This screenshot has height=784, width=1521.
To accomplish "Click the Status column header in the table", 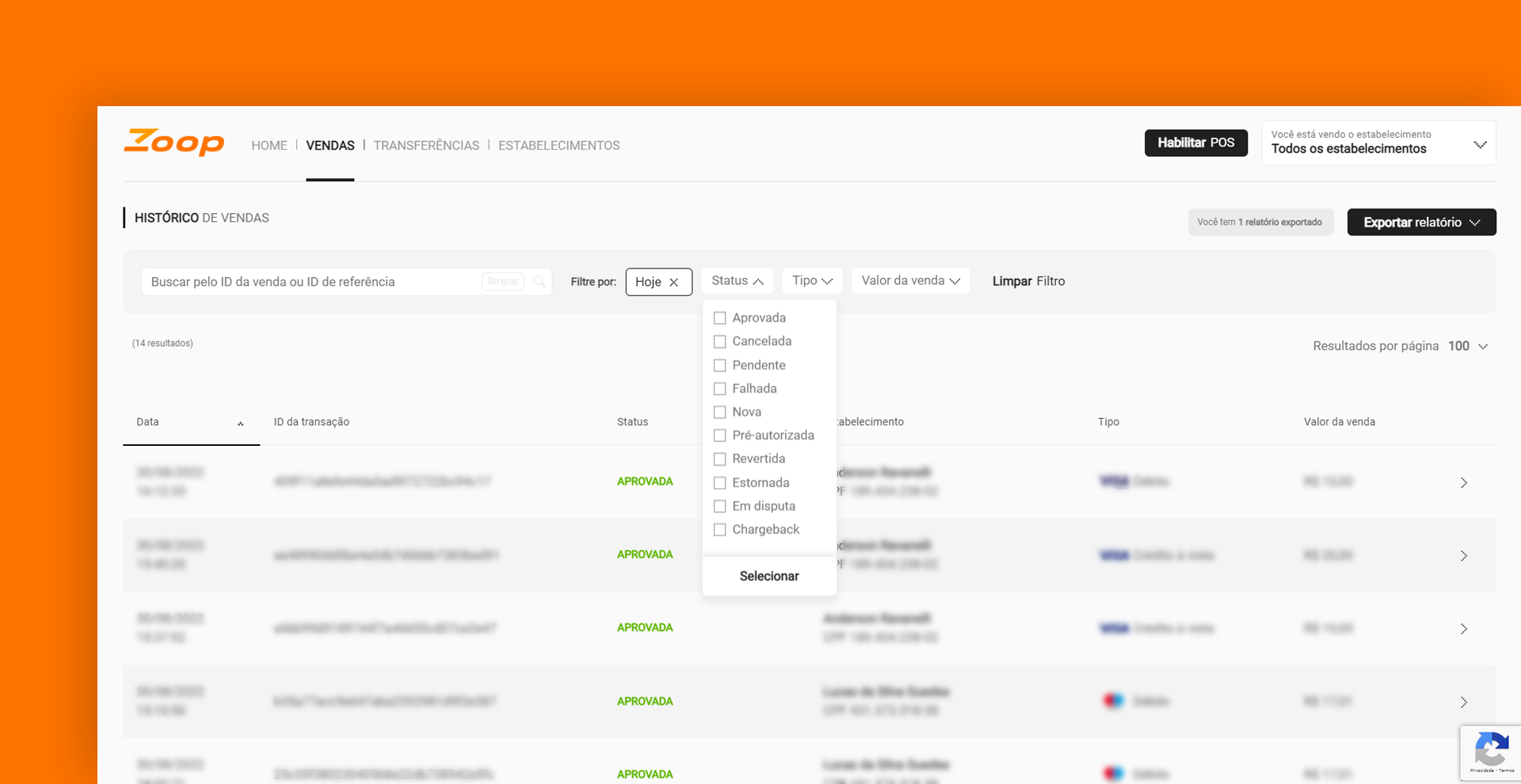I will (x=632, y=422).
